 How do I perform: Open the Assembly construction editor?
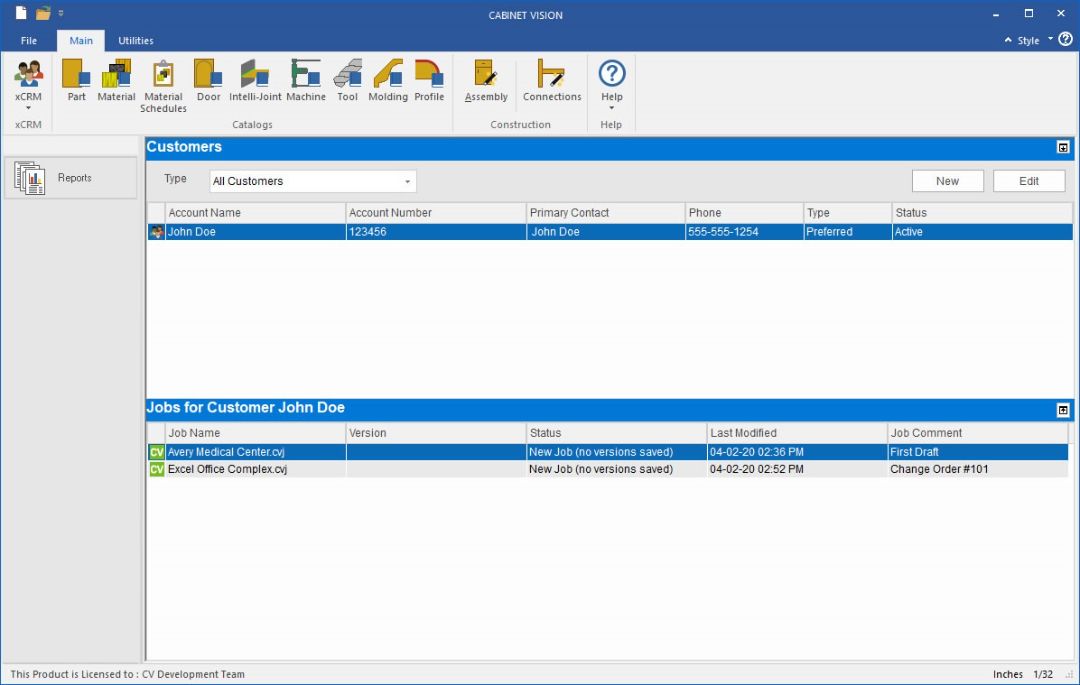(486, 81)
